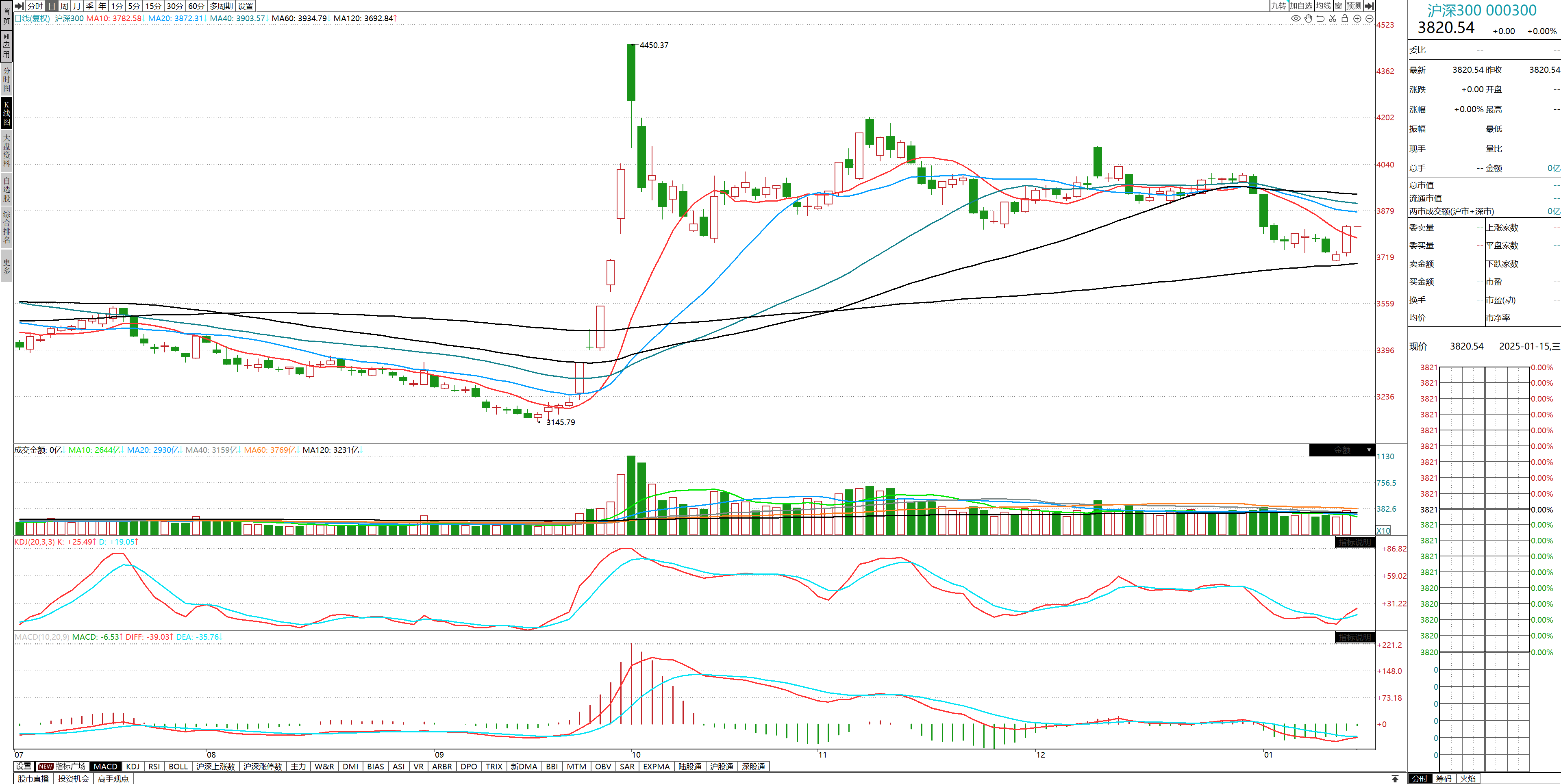Toggle 均线 moving average lines
Screen dimensions: 1561x784
click(1324, 5)
